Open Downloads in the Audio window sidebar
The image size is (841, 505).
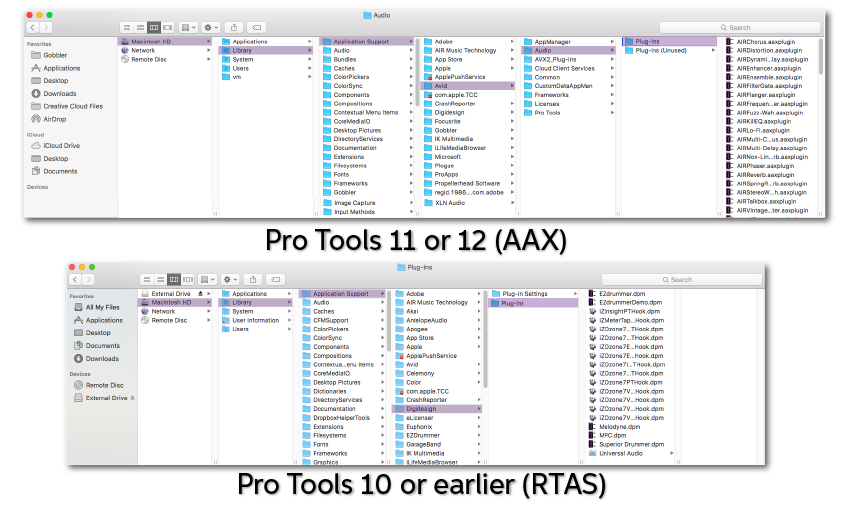coord(54,93)
